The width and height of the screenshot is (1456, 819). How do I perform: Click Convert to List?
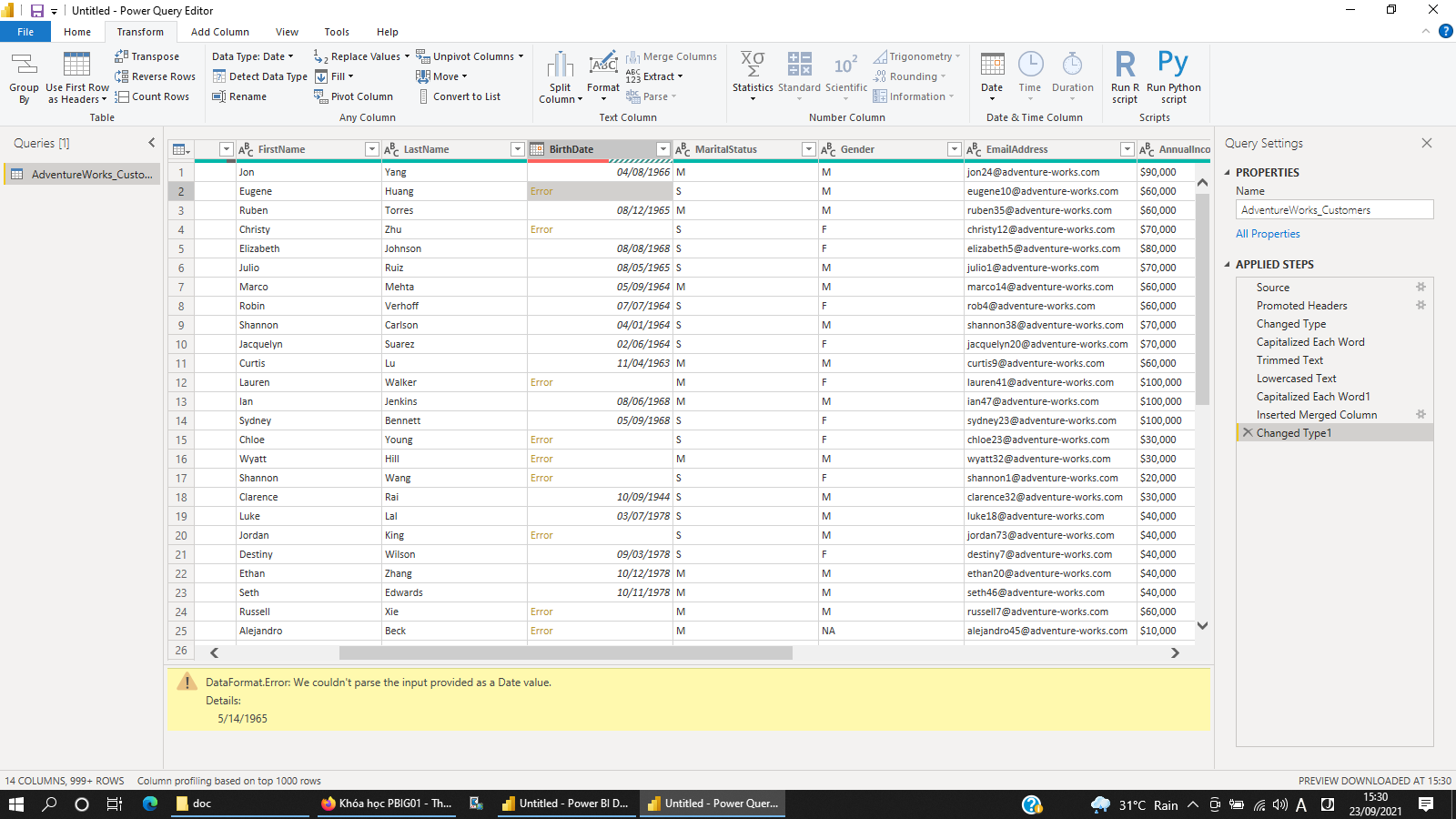pyautogui.click(x=459, y=96)
